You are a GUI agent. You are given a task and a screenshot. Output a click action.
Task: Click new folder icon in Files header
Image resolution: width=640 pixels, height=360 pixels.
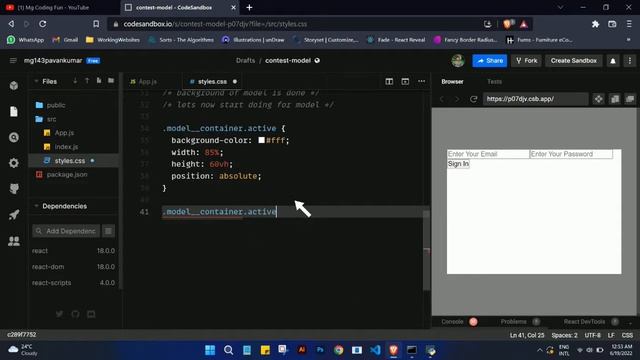pyautogui.click(x=111, y=81)
